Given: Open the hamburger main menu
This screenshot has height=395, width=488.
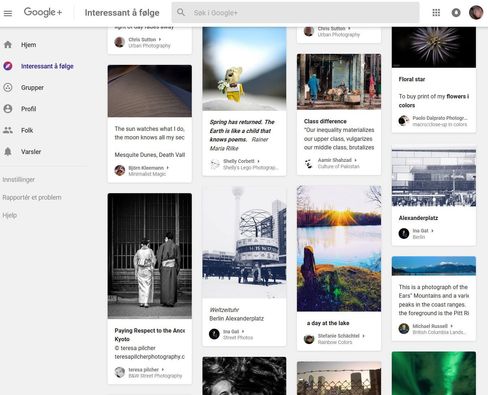Looking at the screenshot, I should click(8, 13).
